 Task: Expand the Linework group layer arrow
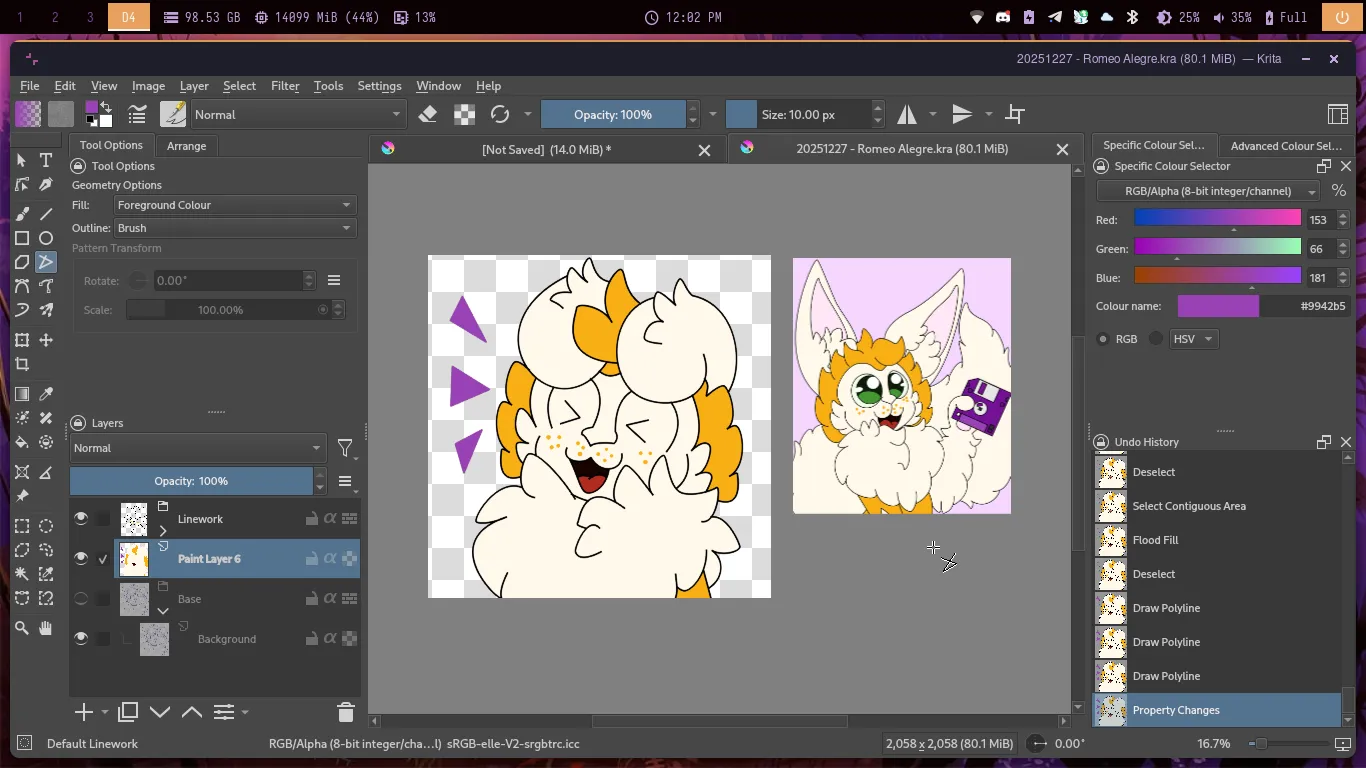point(163,530)
